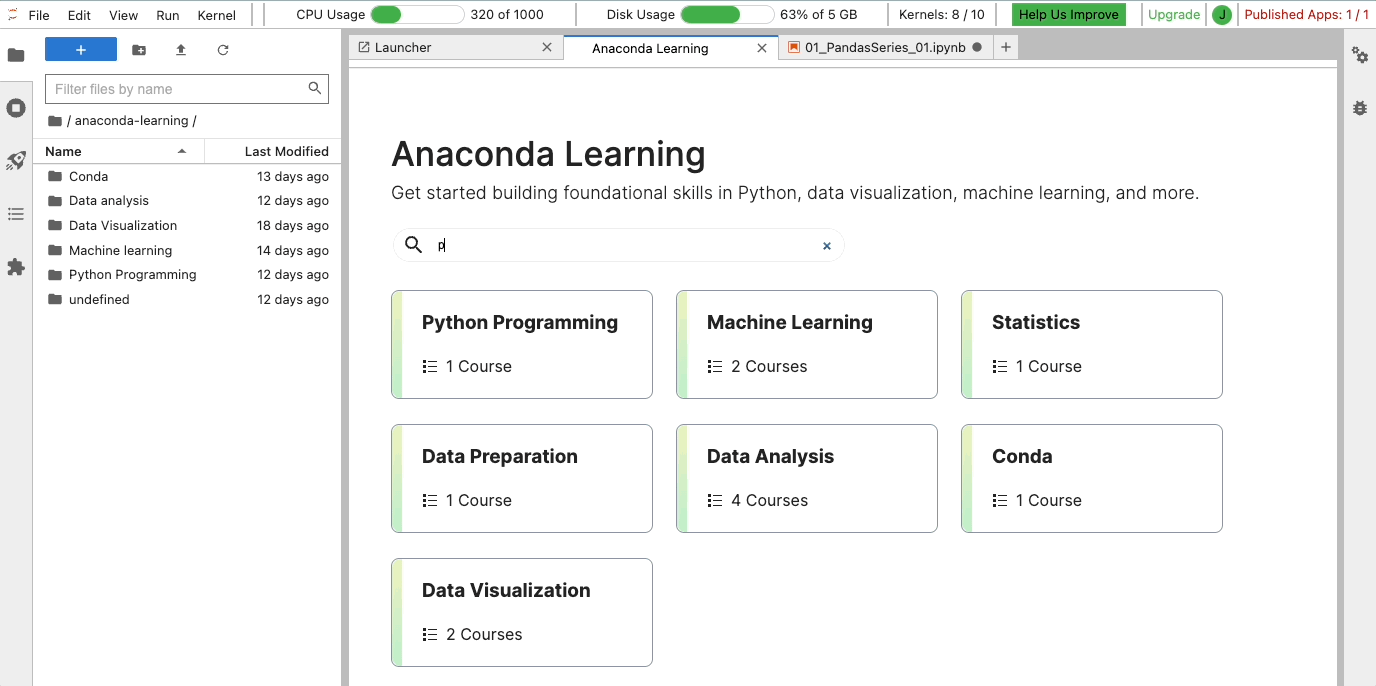Viewport: 1376px width, 686px height.
Task: Open the file browser sidebar icon
Action: tap(16, 55)
